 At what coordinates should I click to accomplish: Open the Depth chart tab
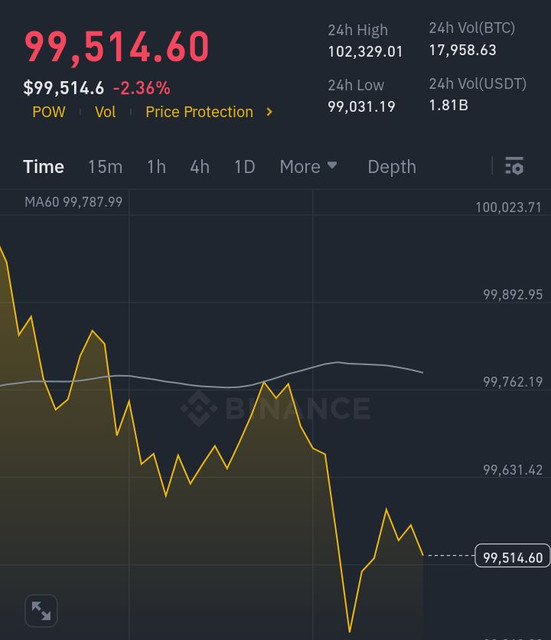click(x=392, y=167)
